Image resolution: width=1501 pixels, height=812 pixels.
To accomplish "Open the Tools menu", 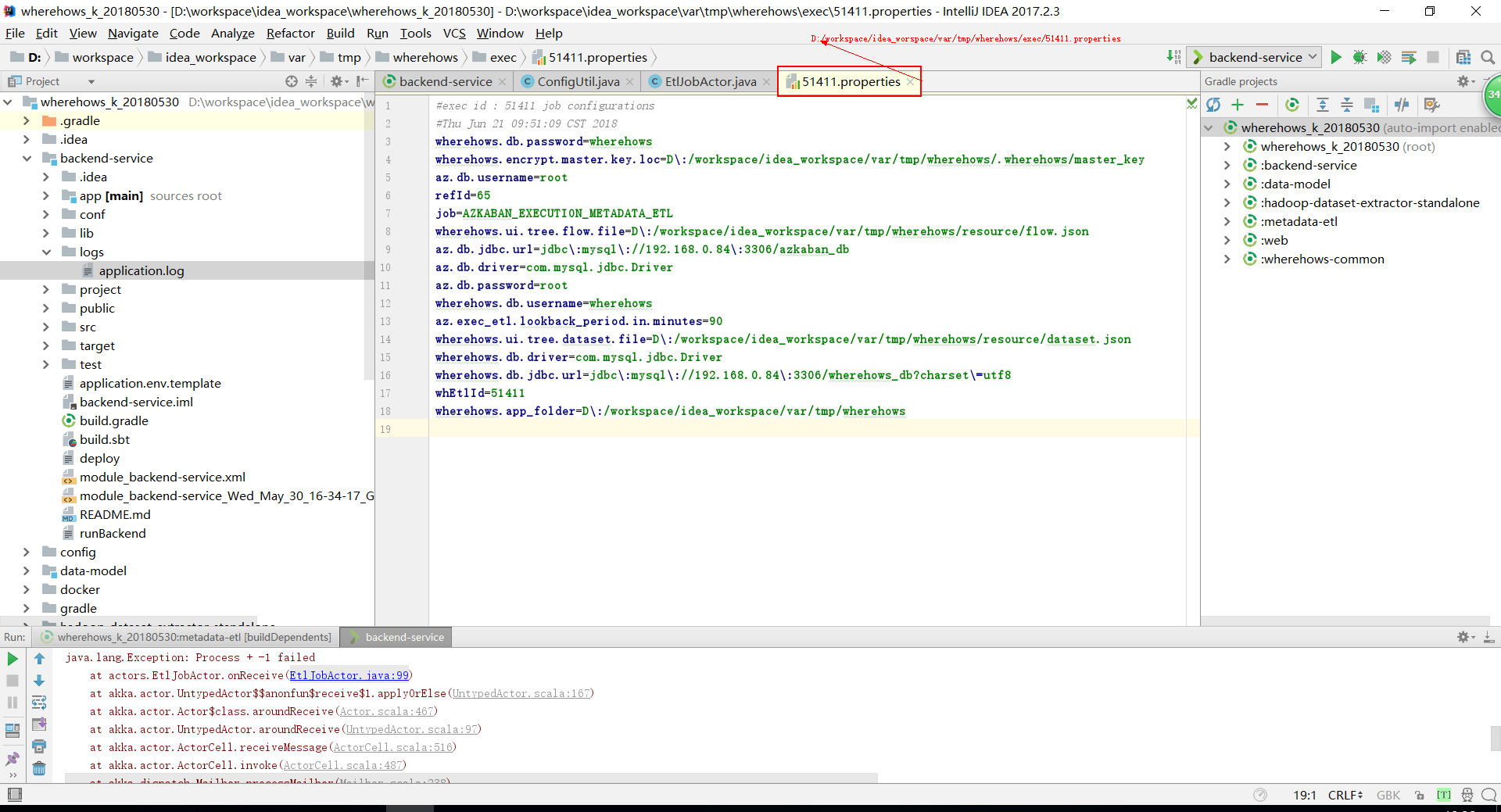I will pyautogui.click(x=415, y=33).
